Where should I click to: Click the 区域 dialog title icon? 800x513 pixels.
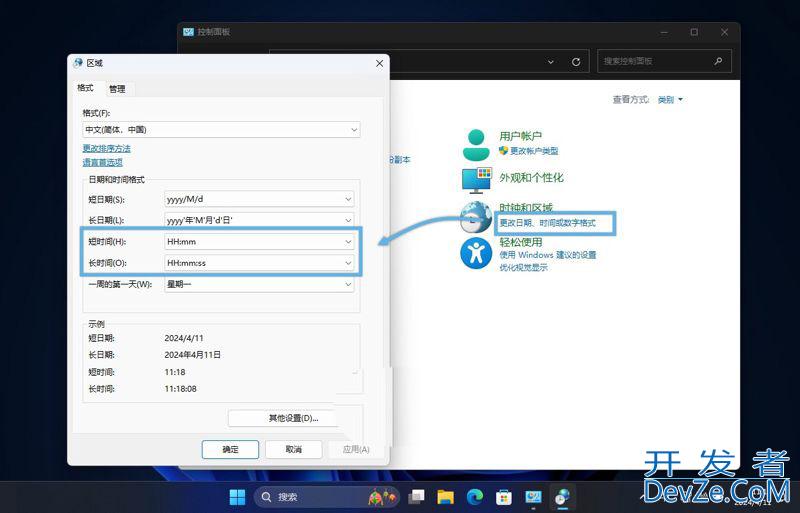pos(78,63)
